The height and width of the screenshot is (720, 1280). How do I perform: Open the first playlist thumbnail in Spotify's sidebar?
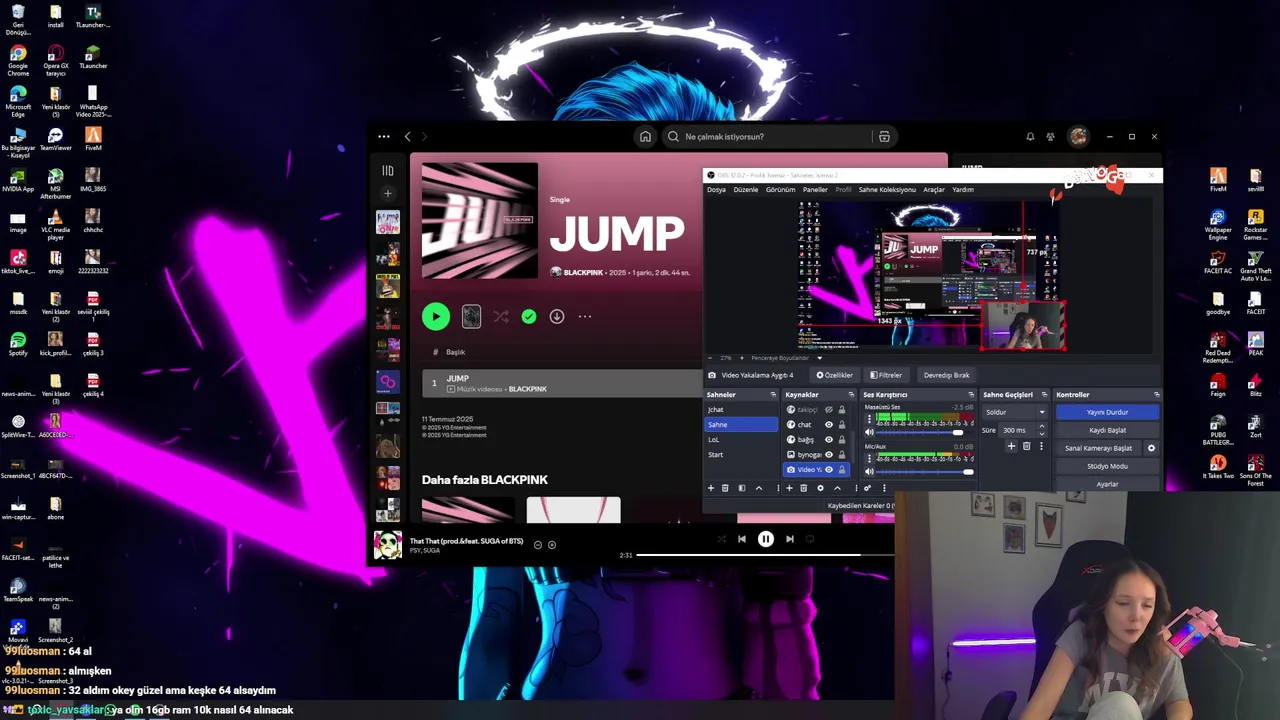388,222
